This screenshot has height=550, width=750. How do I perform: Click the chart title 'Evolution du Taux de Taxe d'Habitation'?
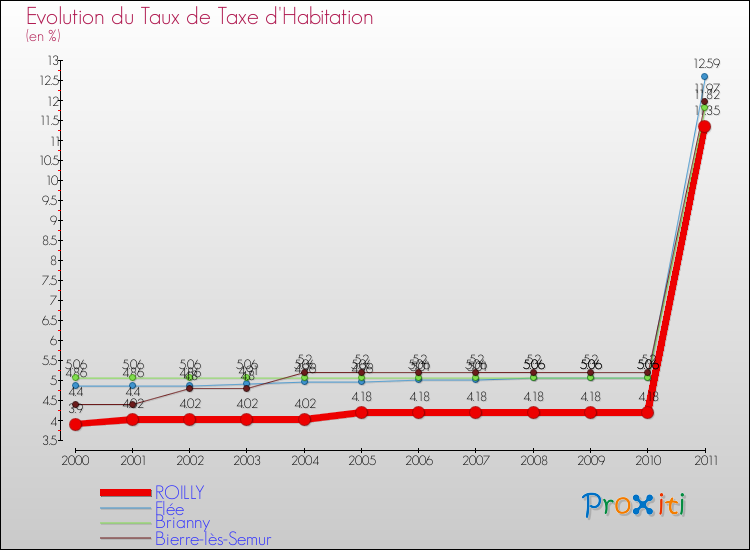tap(199, 17)
